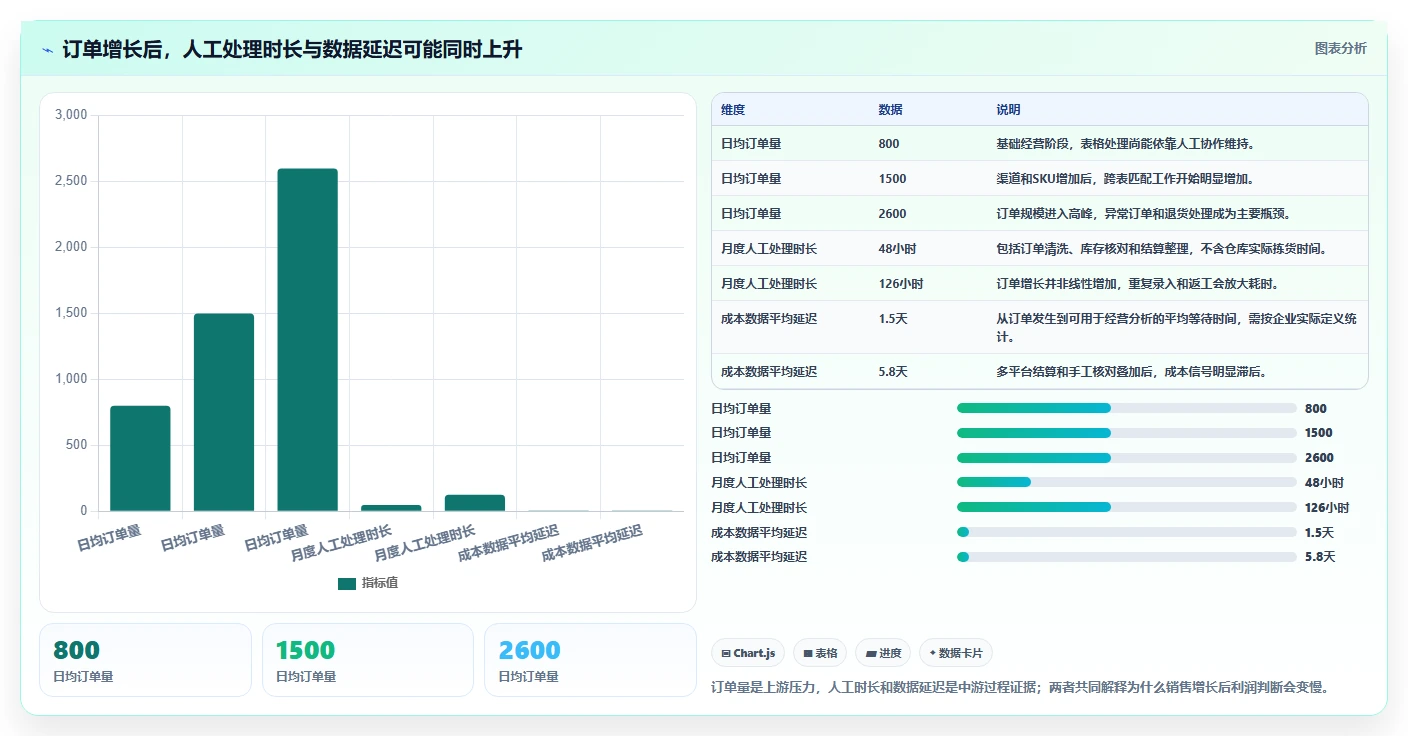The height and width of the screenshot is (736, 1408).
Task: Click description starting 基础经营阶段
Action: [1125, 144]
